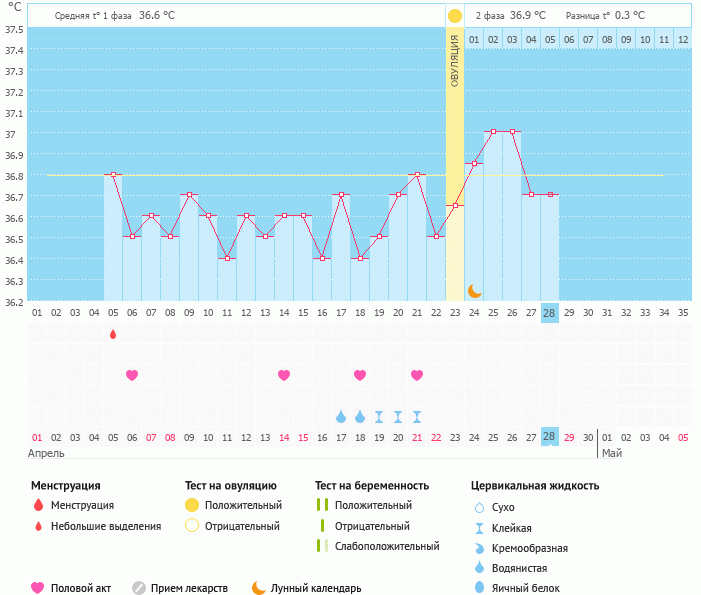The image size is (701, 595).
Task: Click the watery fluid drop on day 17
Action: pyautogui.click(x=341, y=416)
